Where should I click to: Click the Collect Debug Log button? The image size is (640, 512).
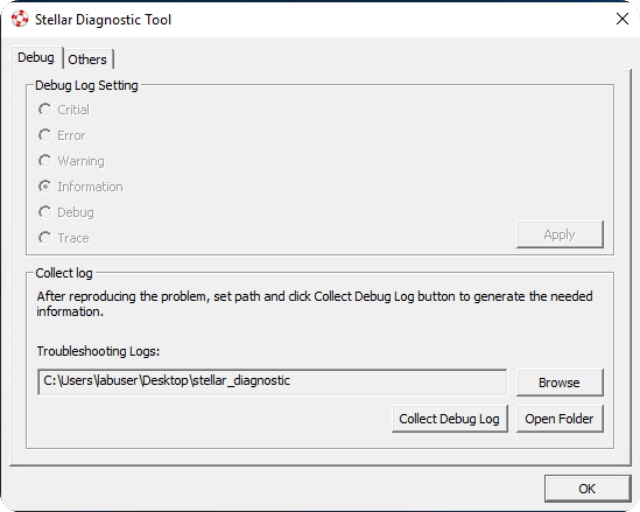pyautogui.click(x=450, y=419)
